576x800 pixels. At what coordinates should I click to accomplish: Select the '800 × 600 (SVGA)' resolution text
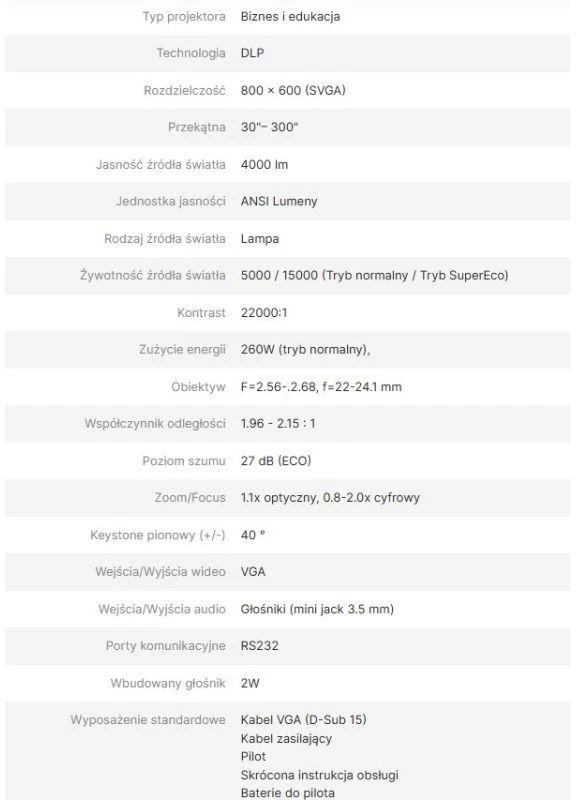pyautogui.click(x=293, y=90)
